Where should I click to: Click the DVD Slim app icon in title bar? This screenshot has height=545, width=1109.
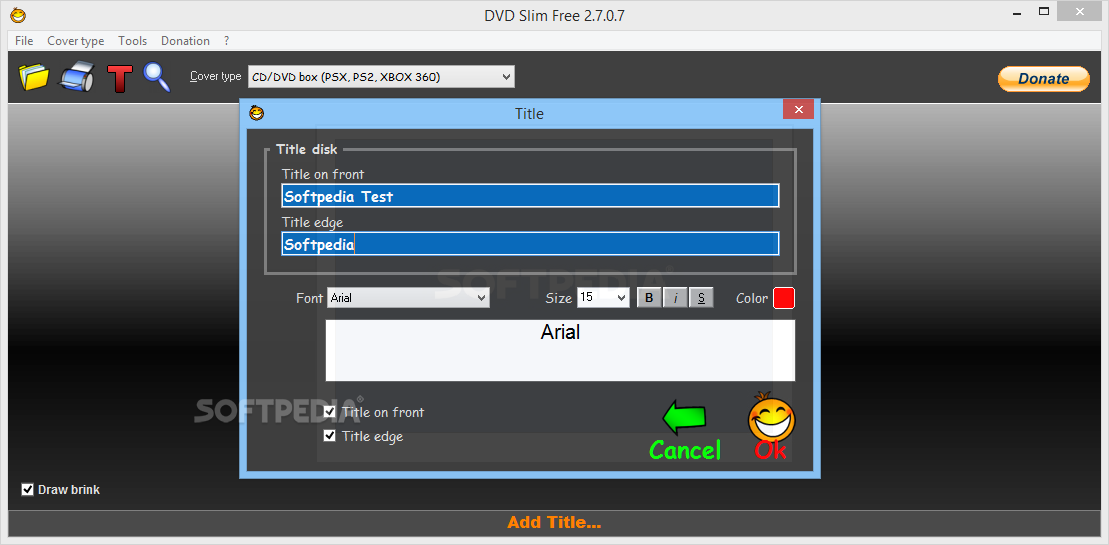18,14
